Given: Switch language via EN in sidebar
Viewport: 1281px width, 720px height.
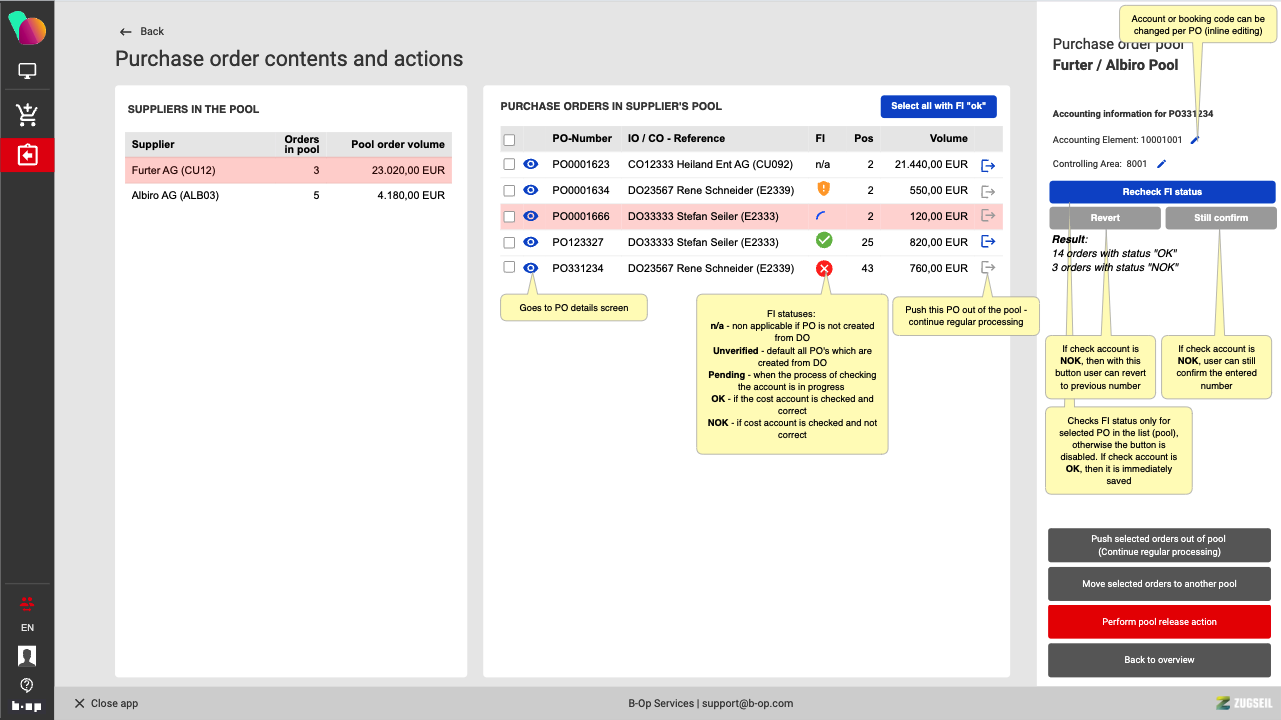Looking at the screenshot, I should point(27,628).
